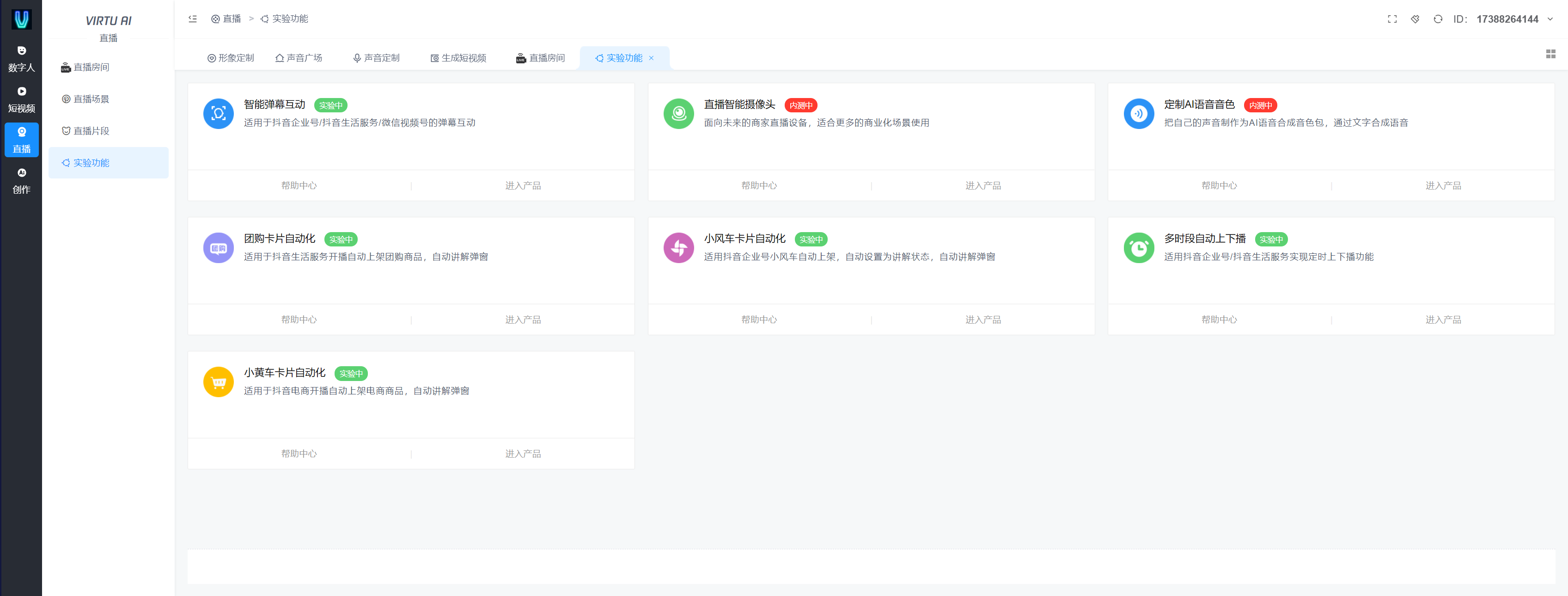
Task: Click the 直播智能摄像头 green camera icon
Action: [679, 113]
